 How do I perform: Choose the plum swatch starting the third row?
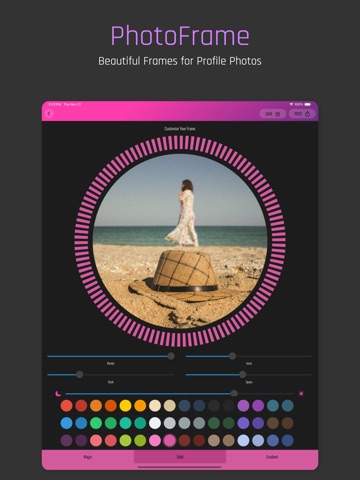66,440
